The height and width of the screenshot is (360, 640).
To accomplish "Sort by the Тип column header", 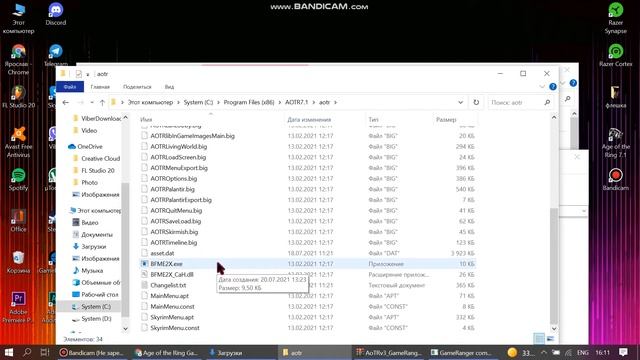I will pyautogui.click(x=373, y=120).
